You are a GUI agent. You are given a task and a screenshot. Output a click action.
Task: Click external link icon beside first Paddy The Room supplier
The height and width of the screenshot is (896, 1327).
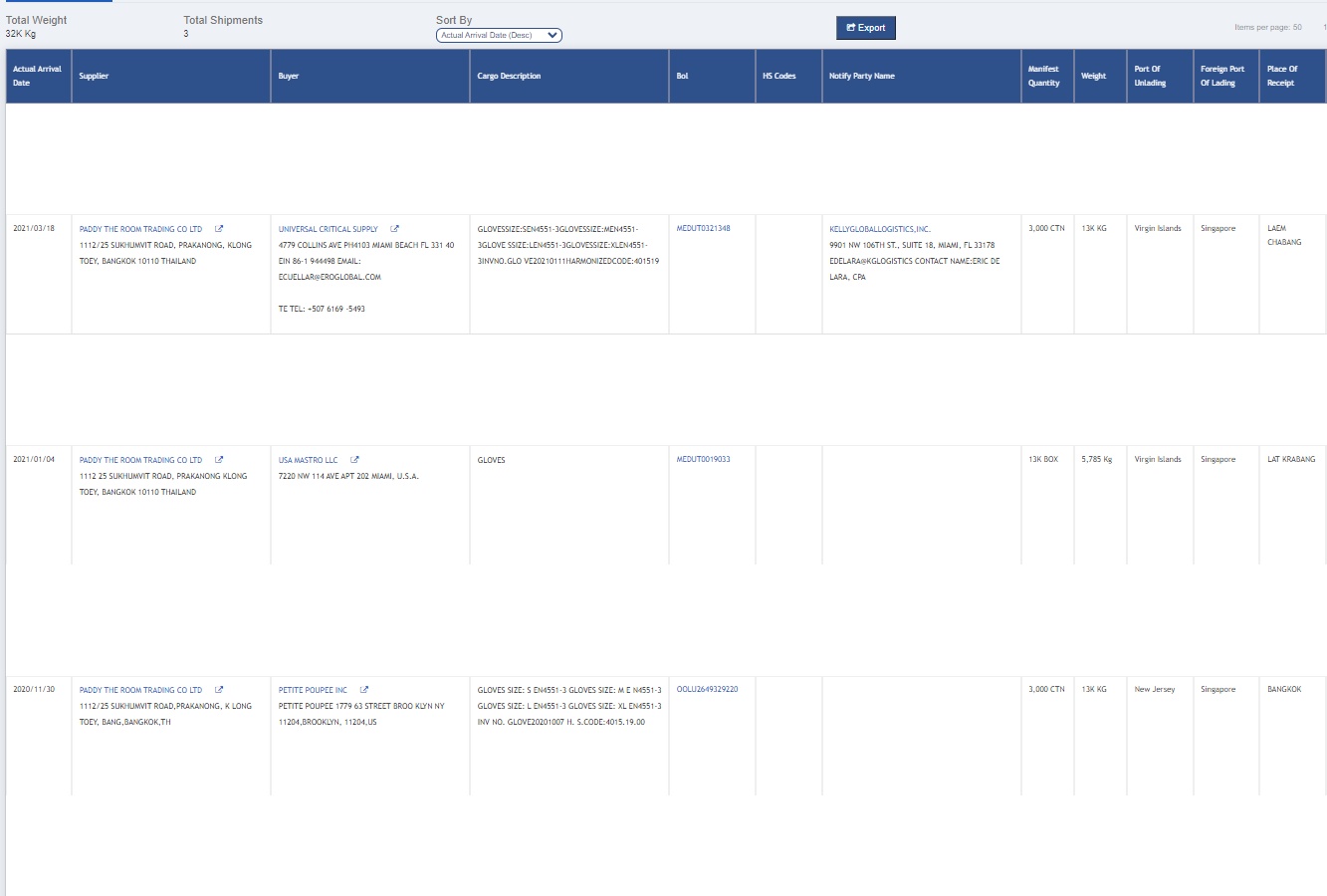point(219,229)
